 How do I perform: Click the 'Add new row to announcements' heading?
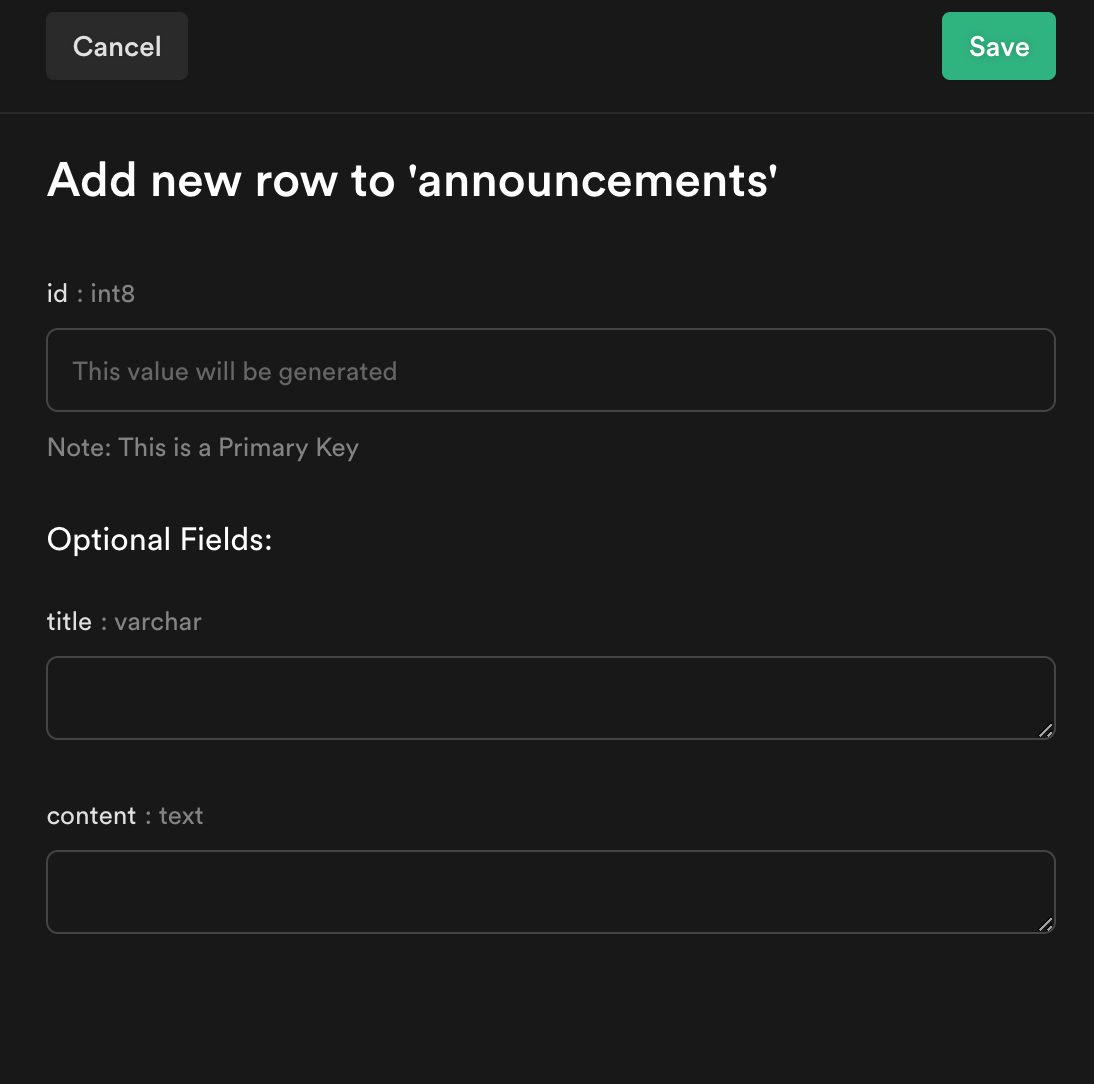[412, 180]
